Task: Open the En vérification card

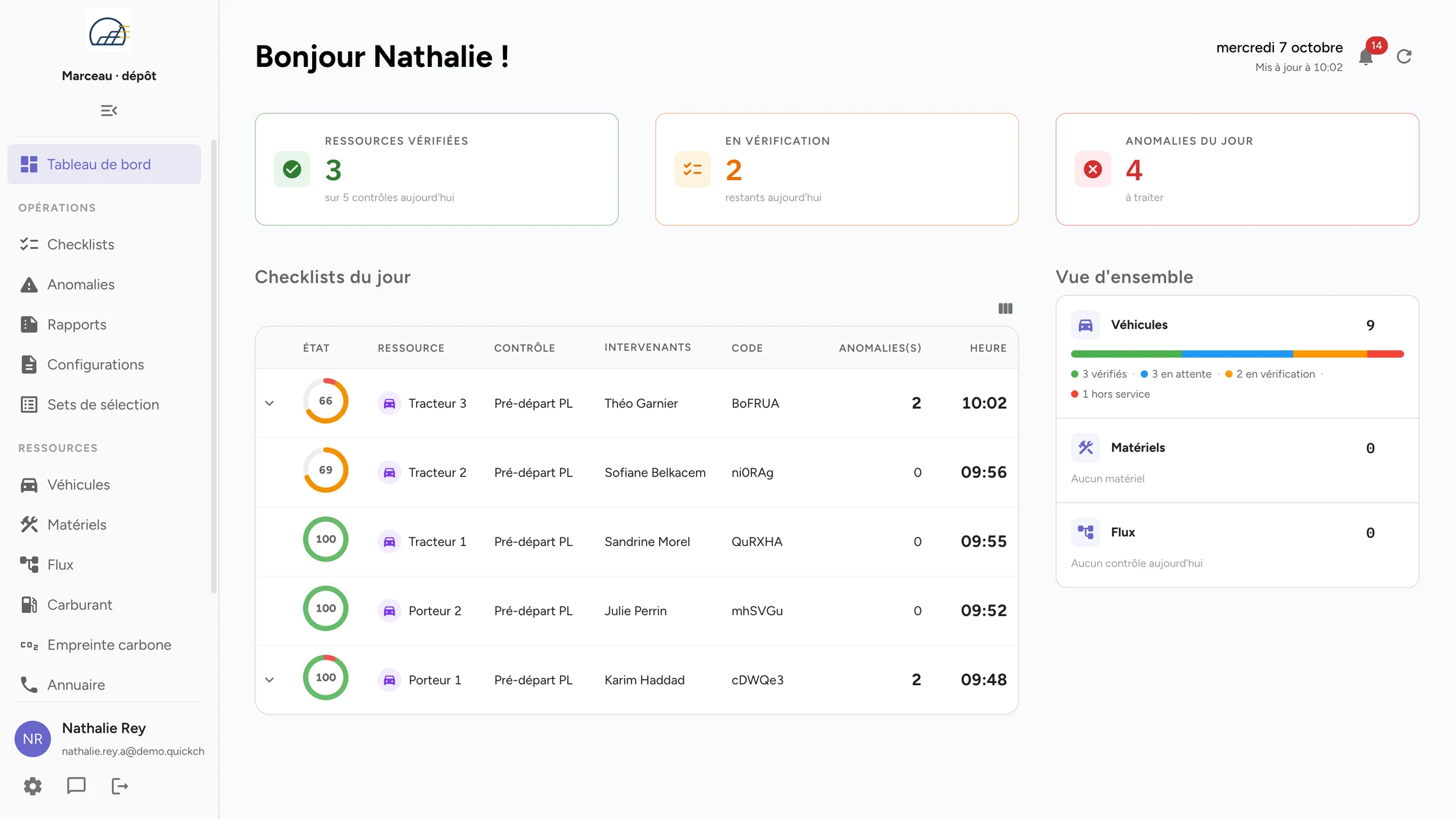Action: (837, 169)
